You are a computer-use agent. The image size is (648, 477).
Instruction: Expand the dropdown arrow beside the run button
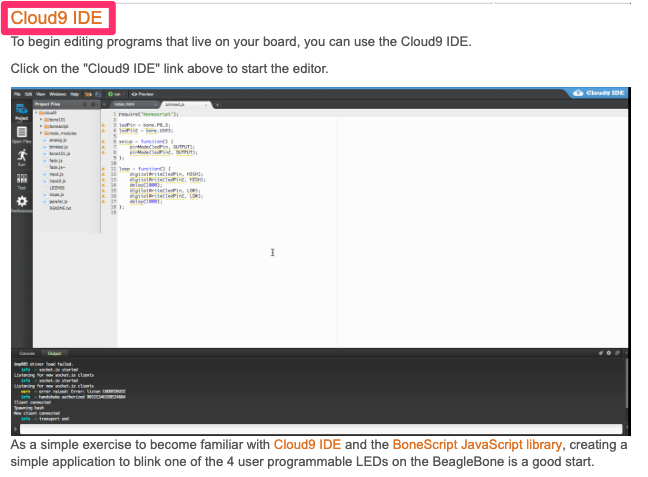click(124, 94)
